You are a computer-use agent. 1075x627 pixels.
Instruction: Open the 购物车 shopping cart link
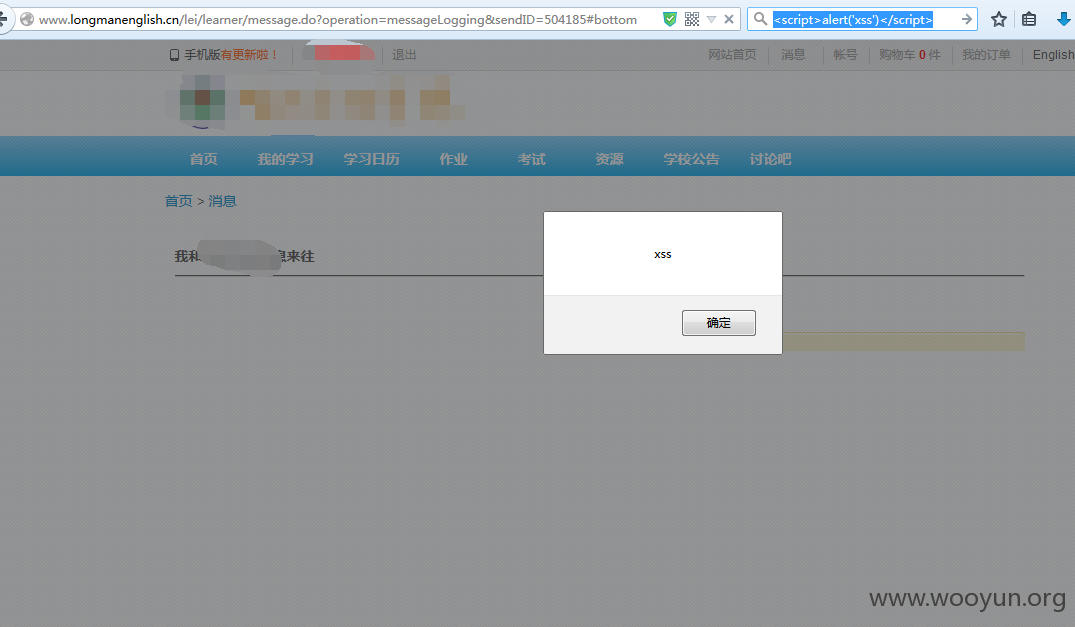[x=910, y=55]
